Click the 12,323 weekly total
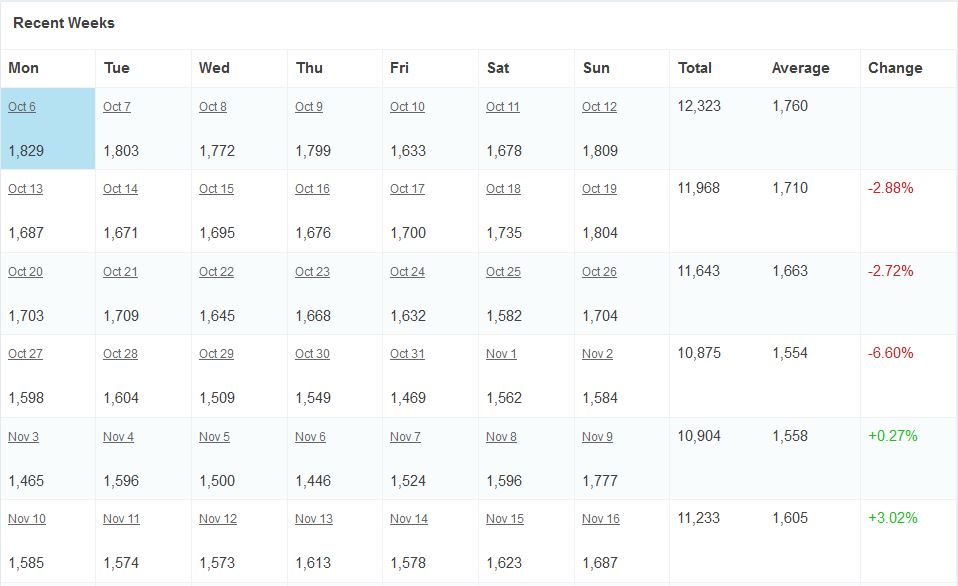 coord(699,106)
